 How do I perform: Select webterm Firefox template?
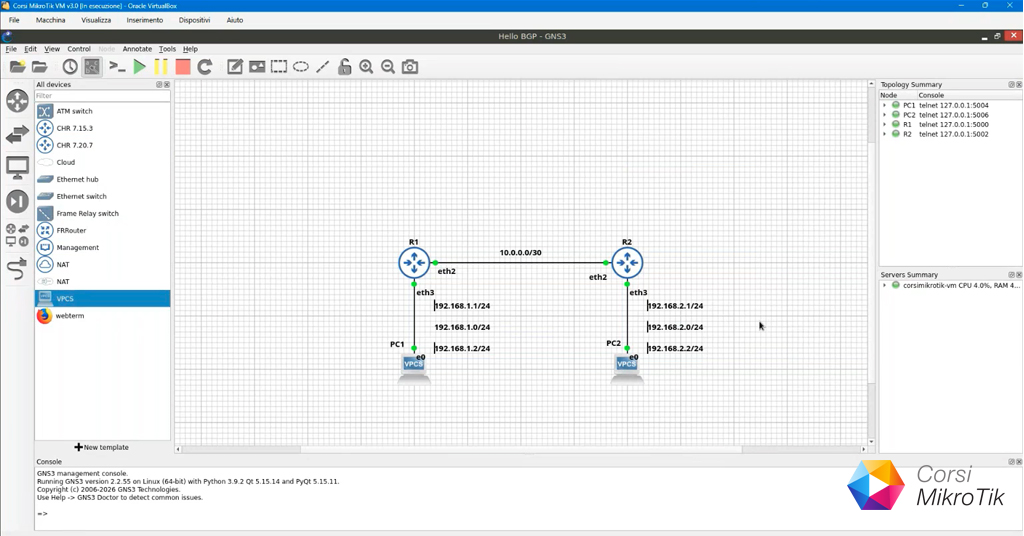pyautogui.click(x=103, y=315)
